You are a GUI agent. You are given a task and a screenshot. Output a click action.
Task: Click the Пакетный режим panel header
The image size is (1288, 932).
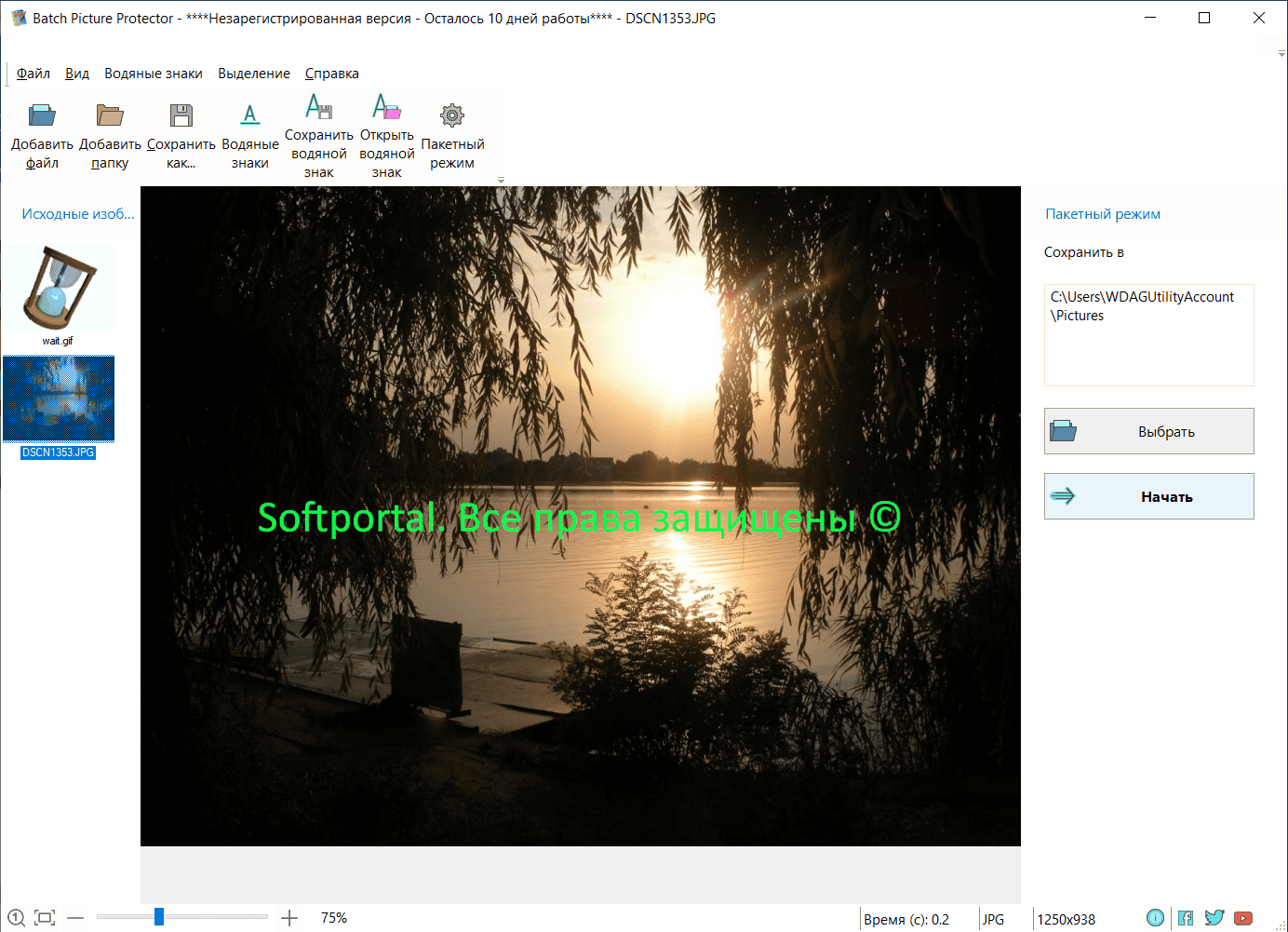pos(1103,214)
